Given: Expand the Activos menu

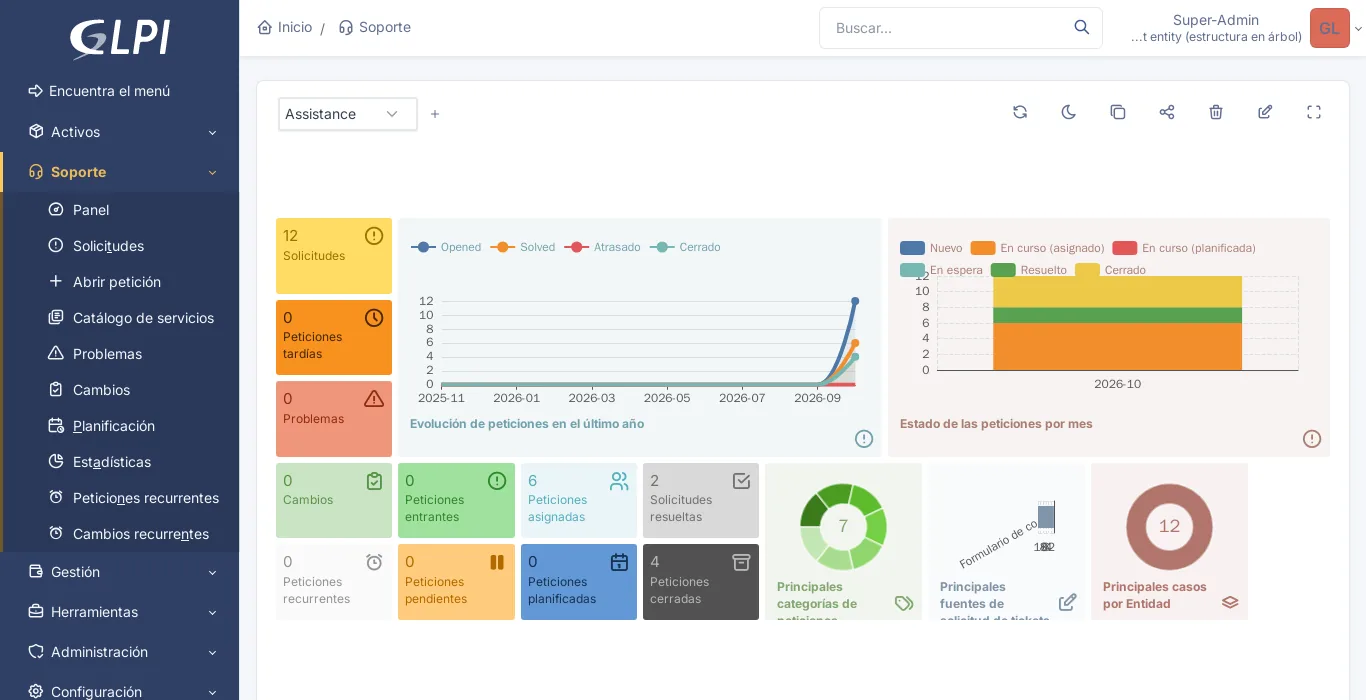Looking at the screenshot, I should click(x=120, y=132).
